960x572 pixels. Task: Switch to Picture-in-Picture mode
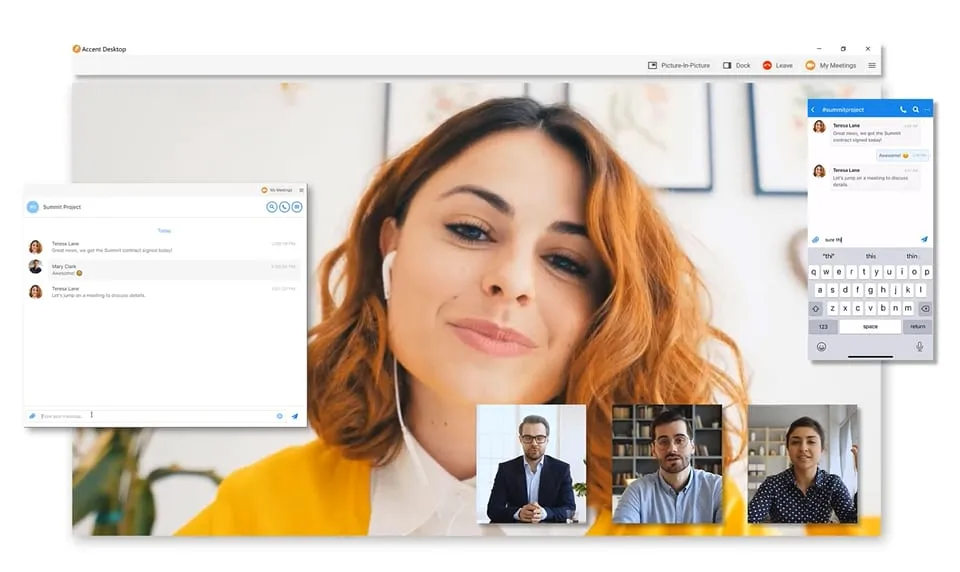click(x=679, y=66)
